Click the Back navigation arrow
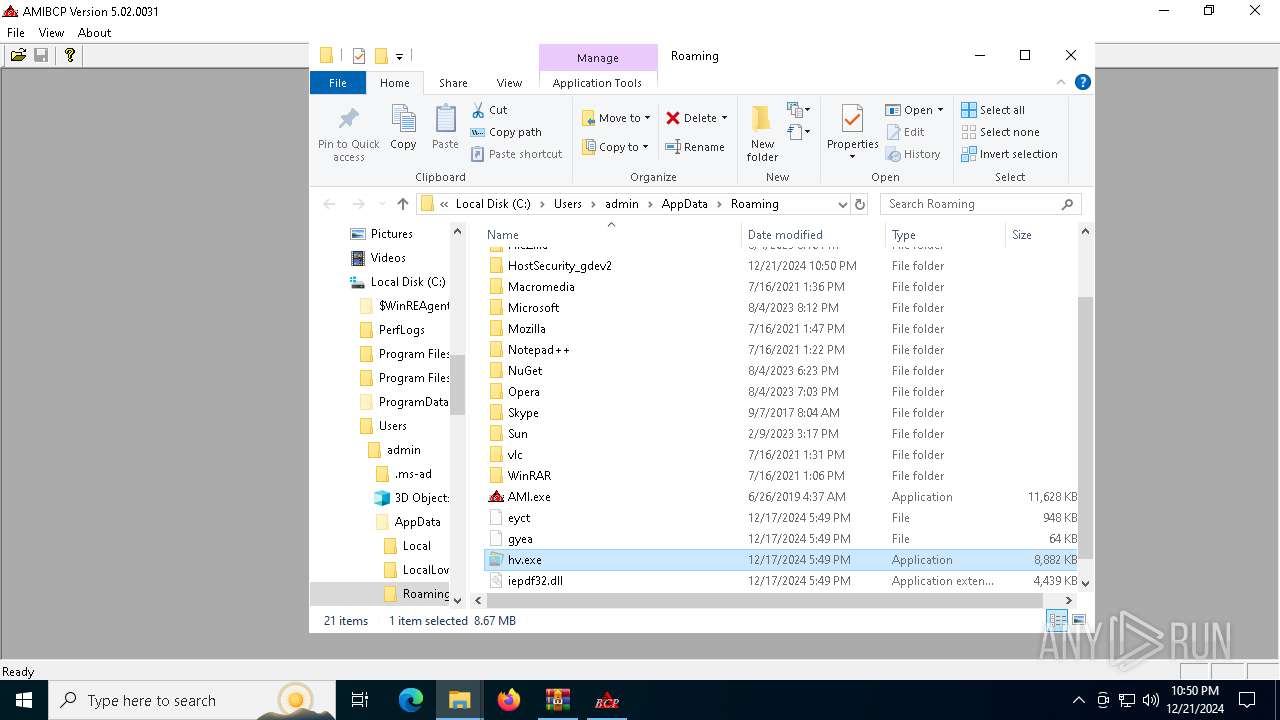The image size is (1280, 720). [x=329, y=204]
